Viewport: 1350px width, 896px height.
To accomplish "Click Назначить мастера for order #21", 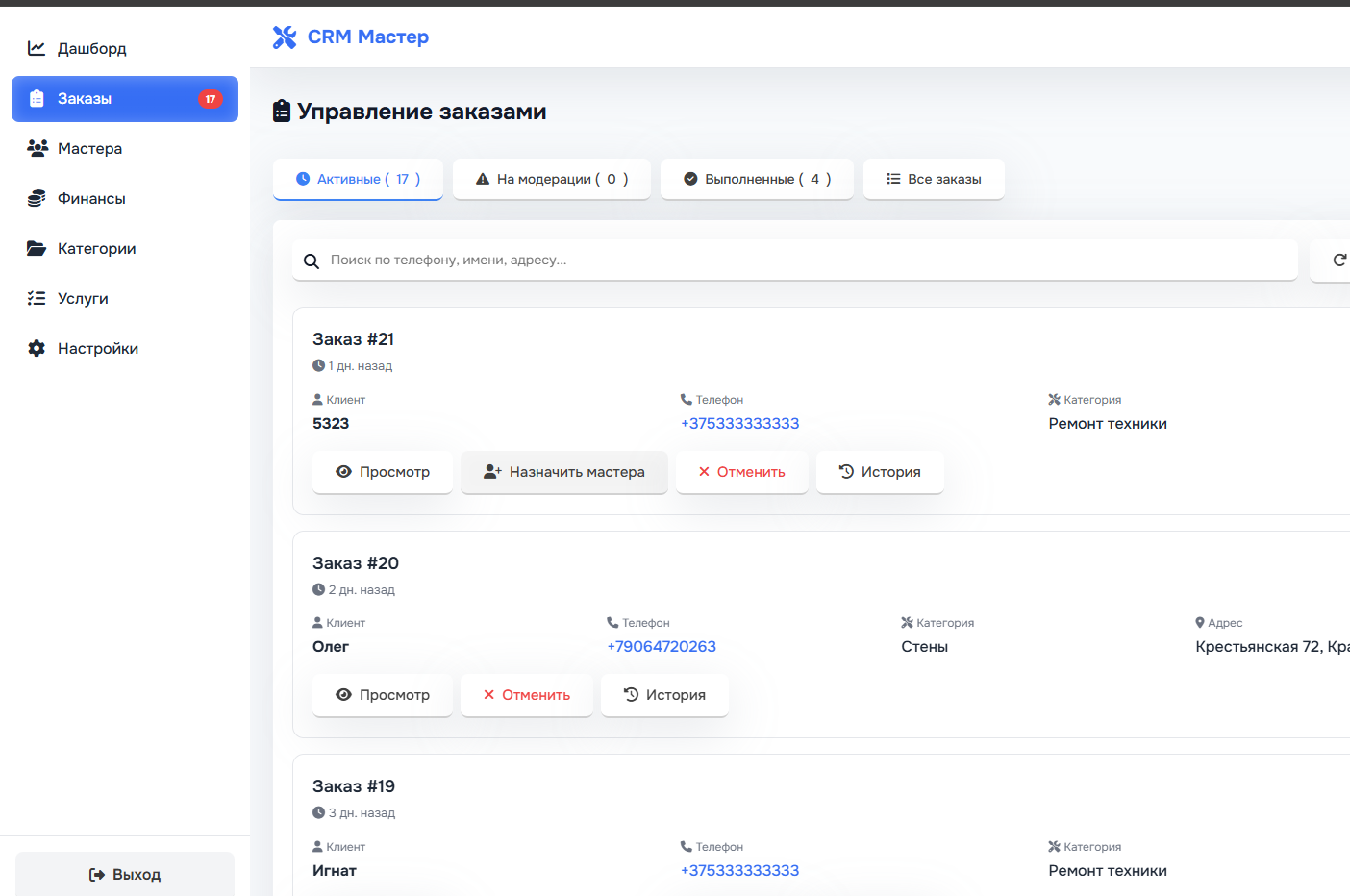I will click(564, 472).
